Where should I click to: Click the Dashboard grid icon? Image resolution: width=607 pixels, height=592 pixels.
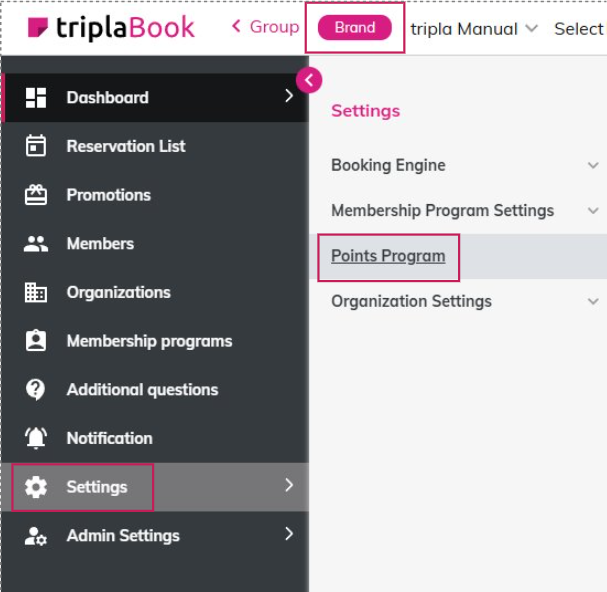coord(36,97)
